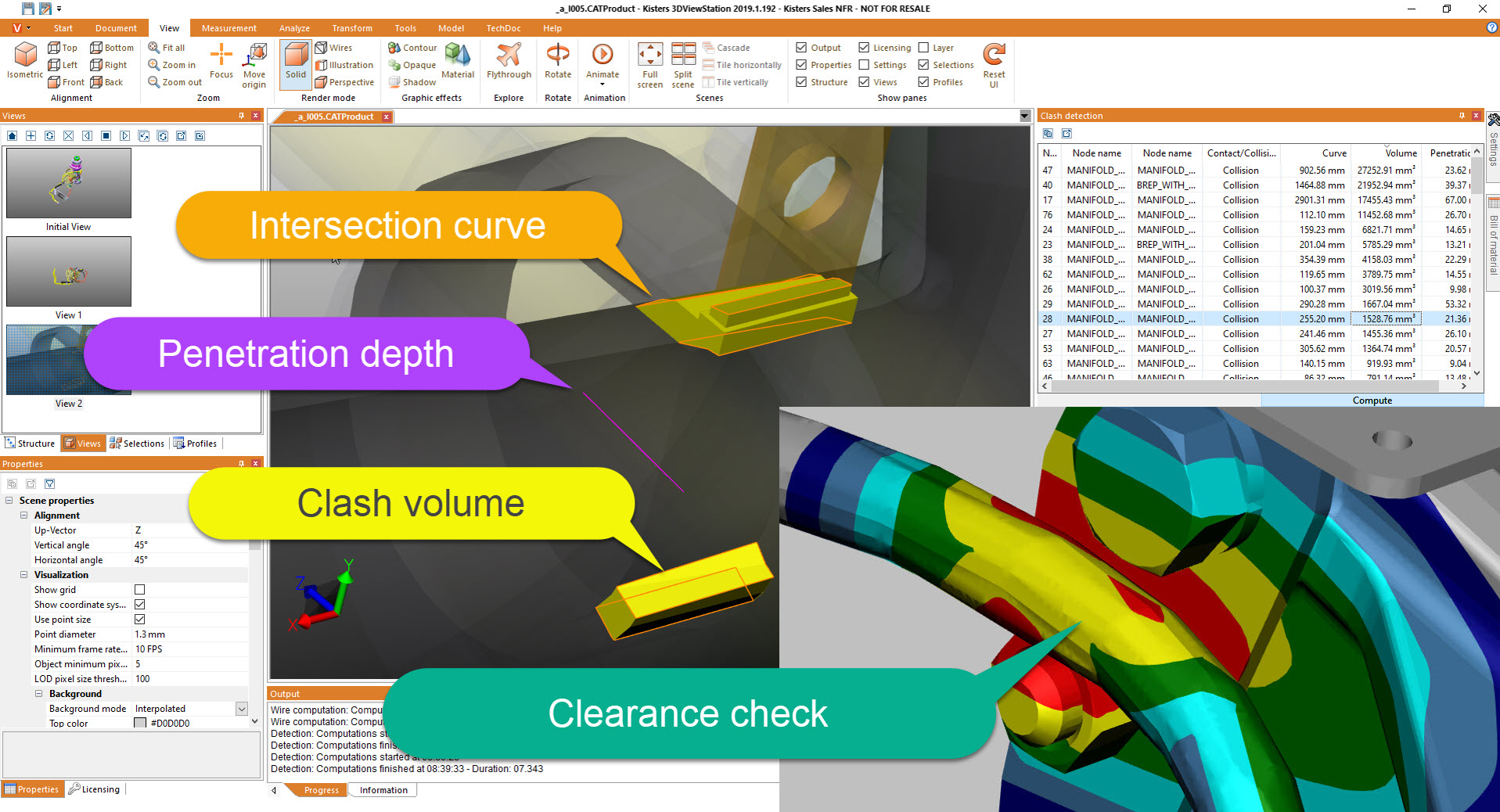Collapse the Background property group
The image size is (1500, 812).
coord(39,694)
